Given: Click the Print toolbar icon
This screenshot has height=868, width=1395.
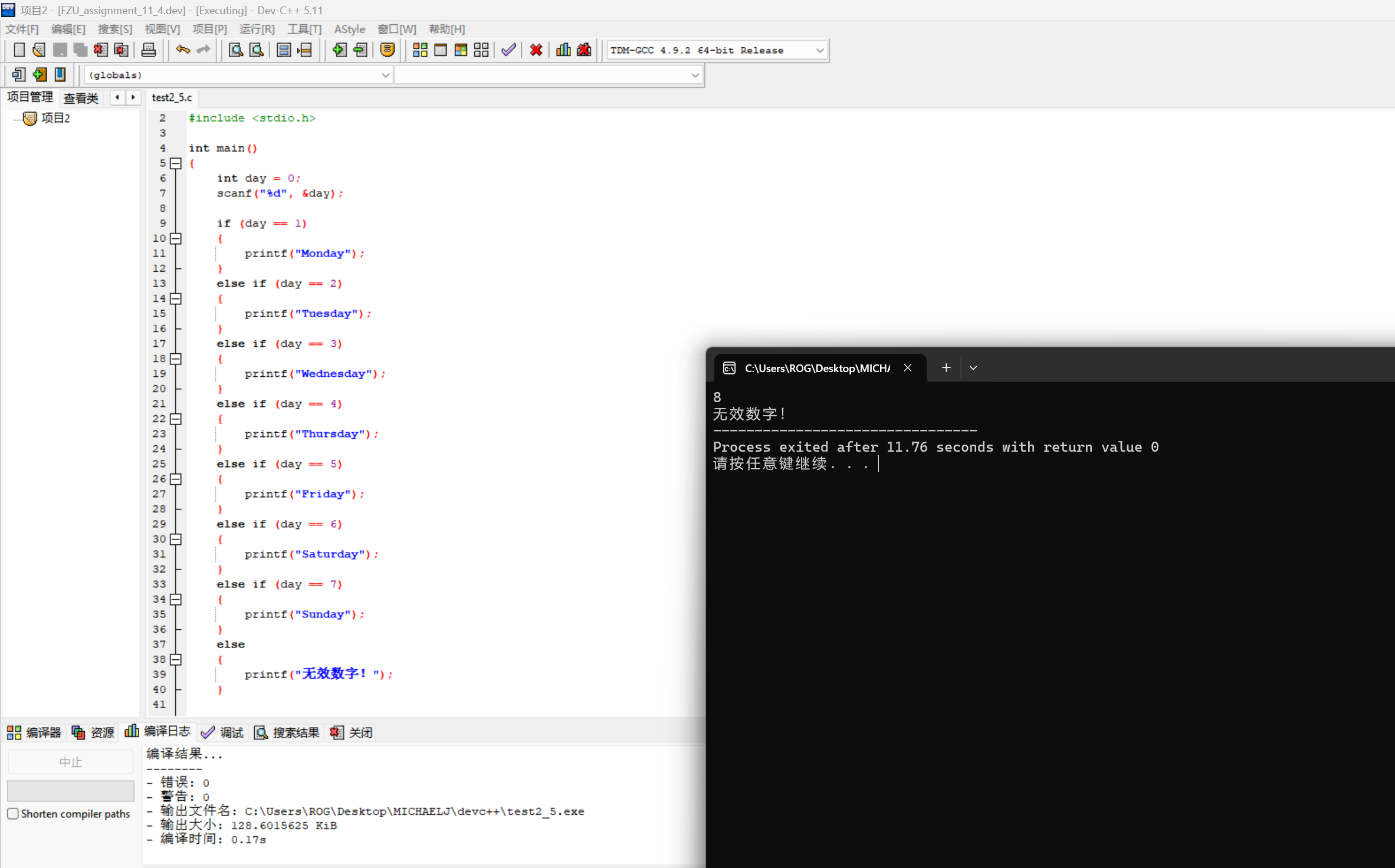Looking at the screenshot, I should pyautogui.click(x=149, y=50).
